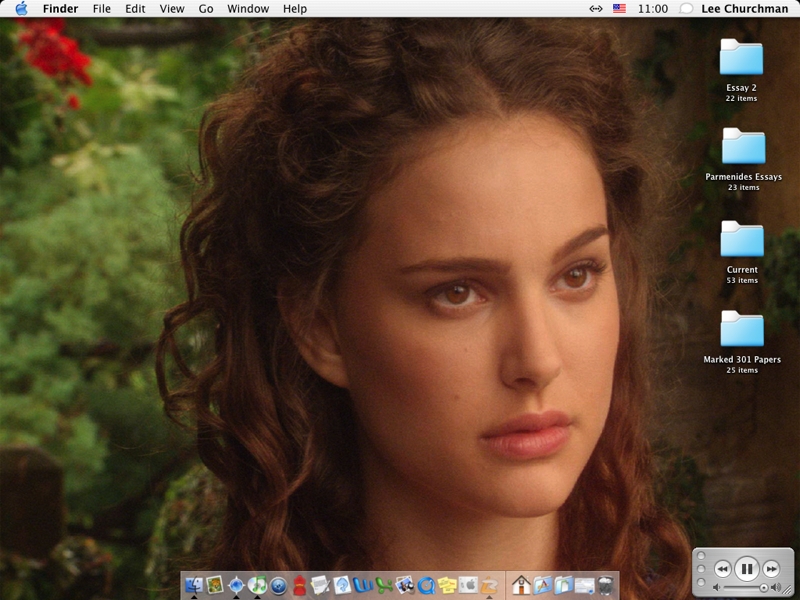Select the Parmenides Essays folder

(743, 147)
